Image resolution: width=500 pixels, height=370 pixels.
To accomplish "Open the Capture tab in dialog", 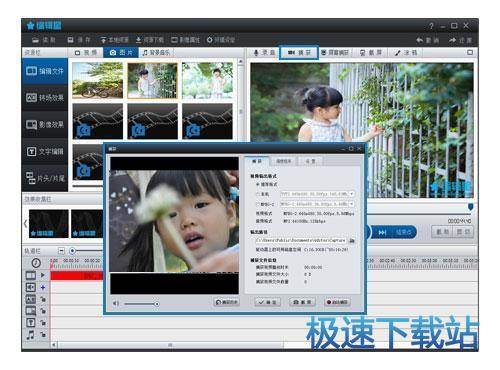I will pos(257,161).
